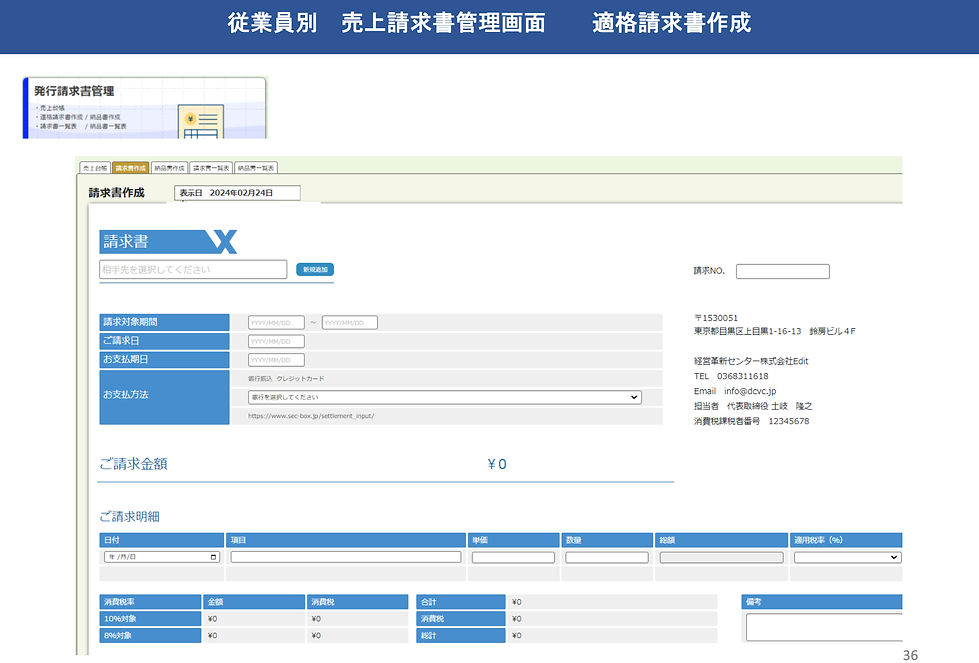Open the 適用税率 (%) dropdown
Screen dimensions: 979x663
(x=847, y=557)
